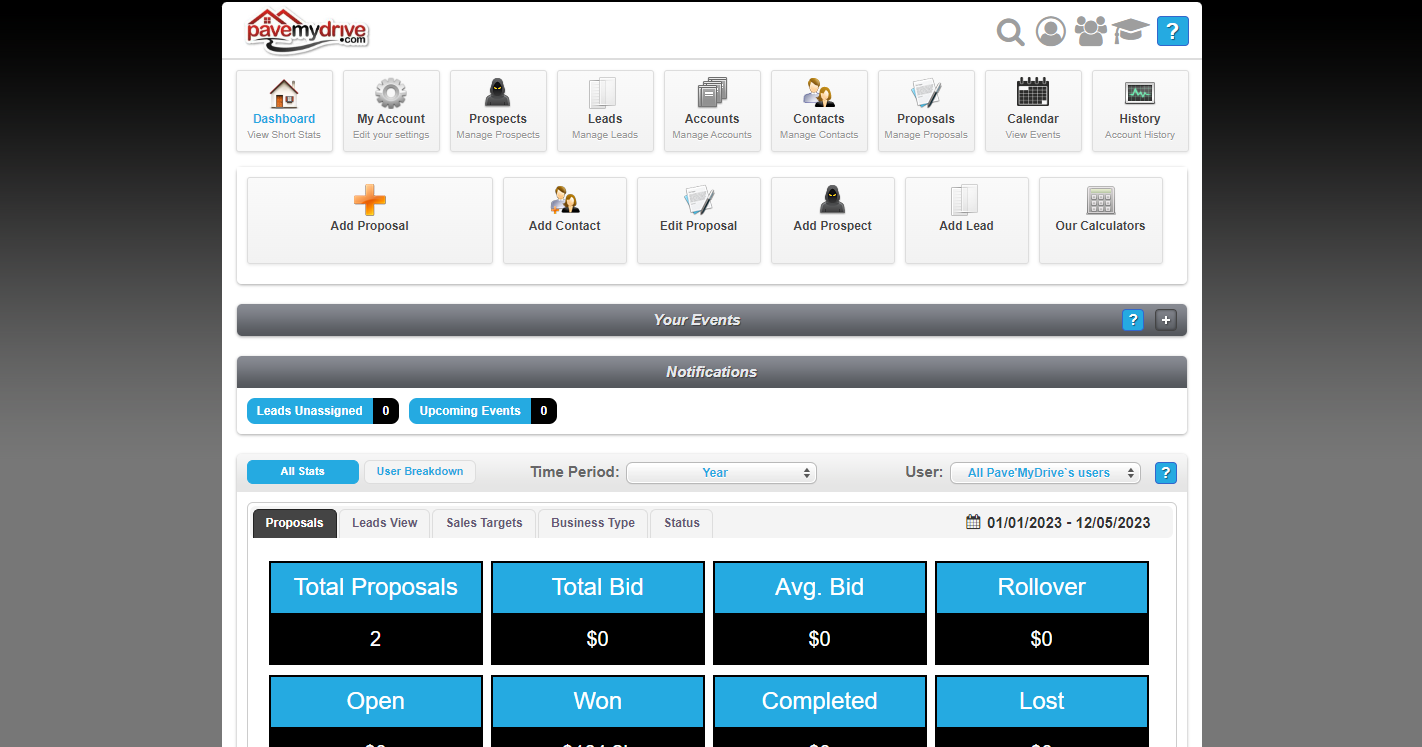Screen dimensions: 1422x747
Task: Open the Time Period dropdown
Action: tap(721, 473)
